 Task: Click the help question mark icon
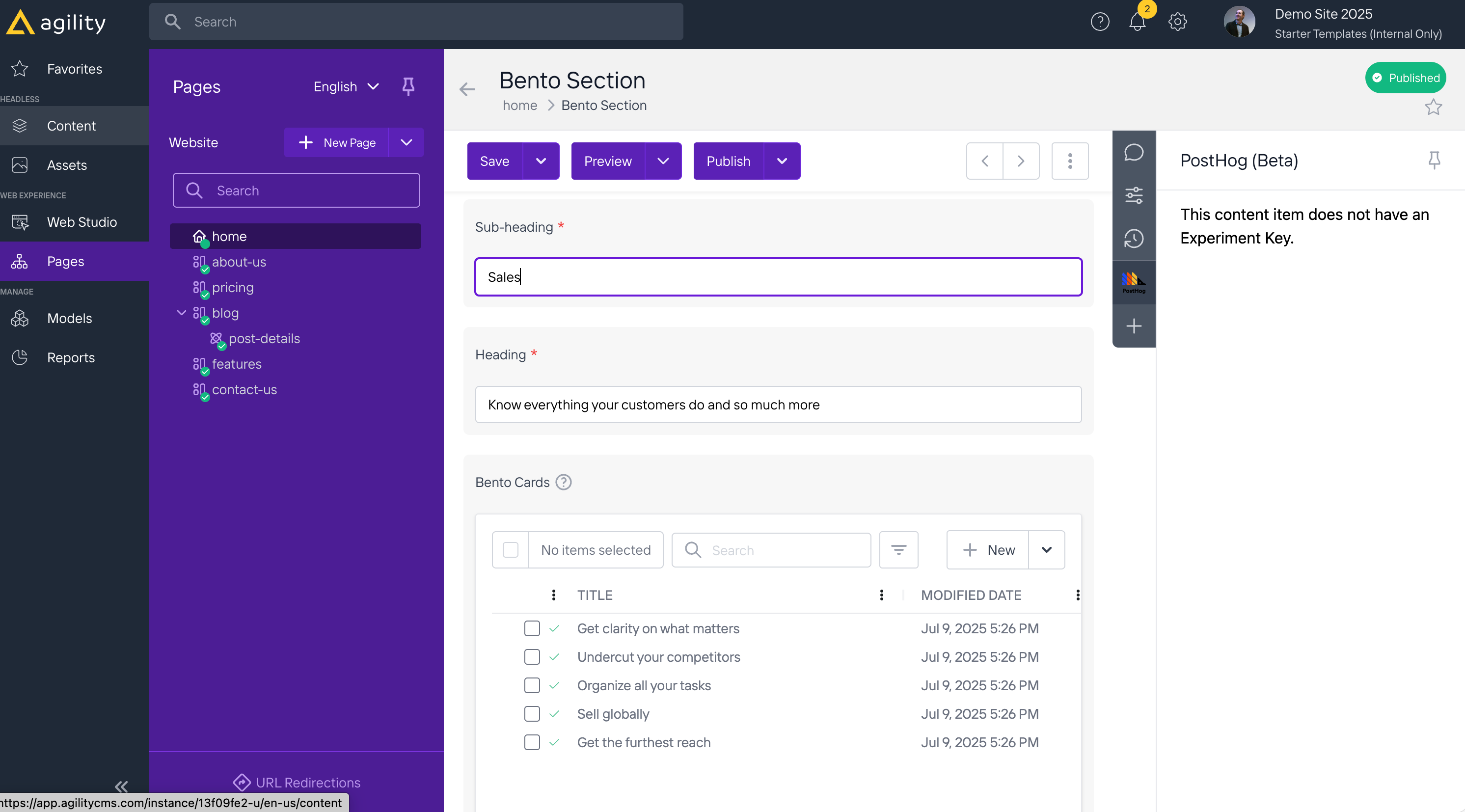(1099, 22)
